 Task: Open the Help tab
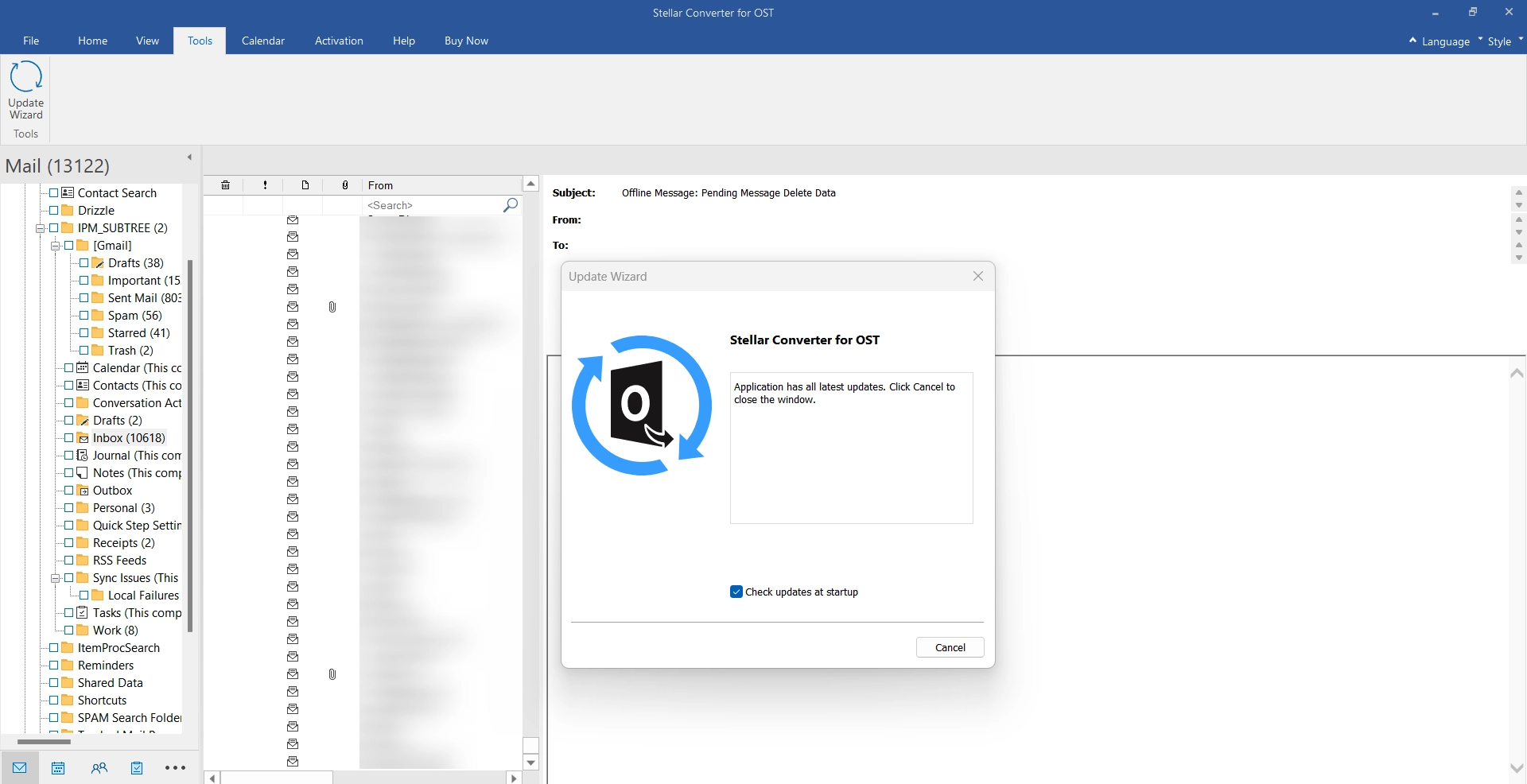[x=404, y=41]
